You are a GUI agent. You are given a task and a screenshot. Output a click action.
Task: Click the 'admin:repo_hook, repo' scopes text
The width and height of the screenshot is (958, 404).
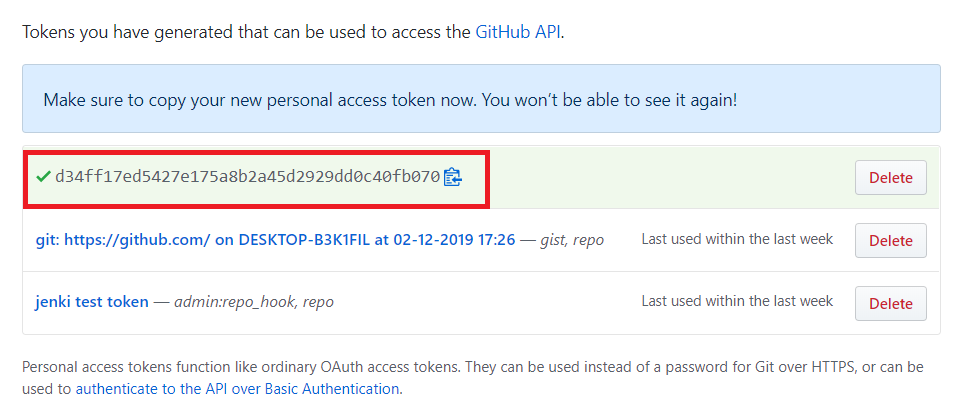pos(254,303)
